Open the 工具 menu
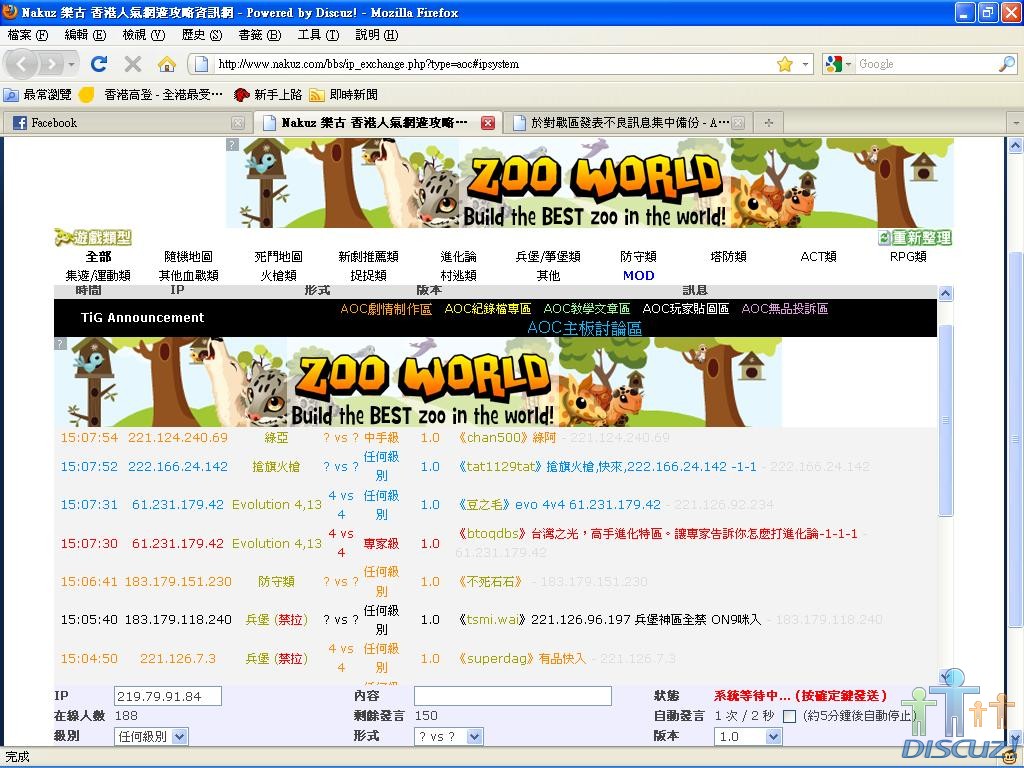The height and width of the screenshot is (768, 1024). 318,35
